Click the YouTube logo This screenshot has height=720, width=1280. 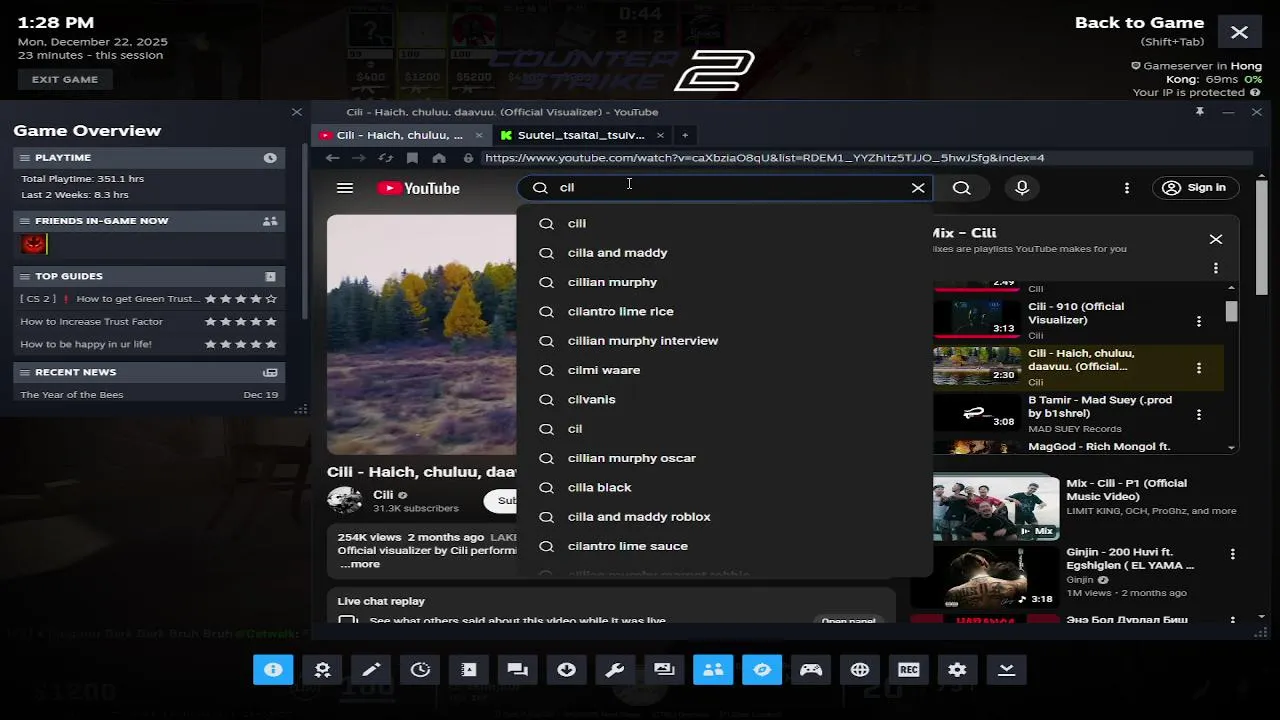click(418, 188)
